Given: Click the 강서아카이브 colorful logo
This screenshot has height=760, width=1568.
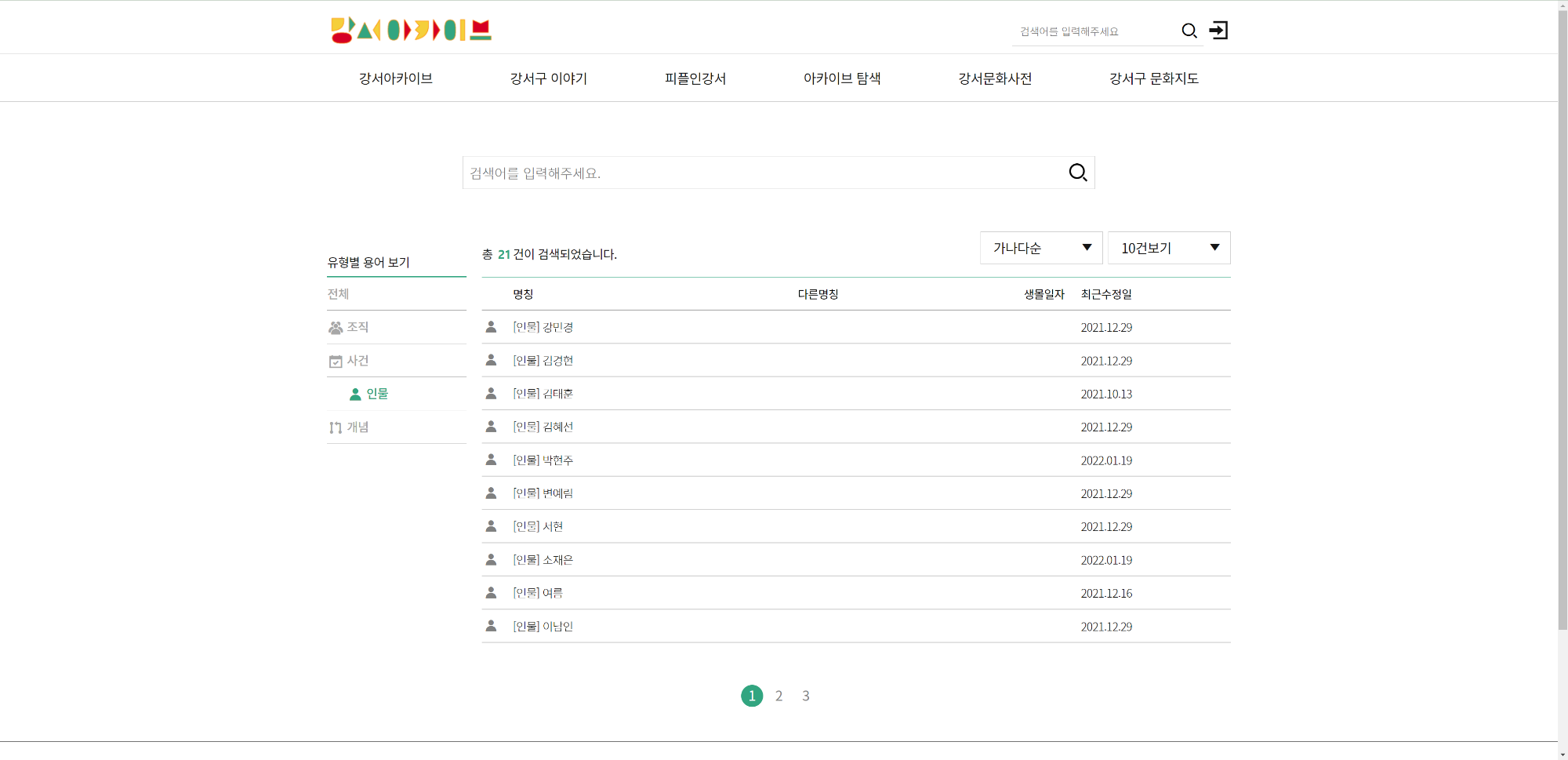Looking at the screenshot, I should pos(411,30).
